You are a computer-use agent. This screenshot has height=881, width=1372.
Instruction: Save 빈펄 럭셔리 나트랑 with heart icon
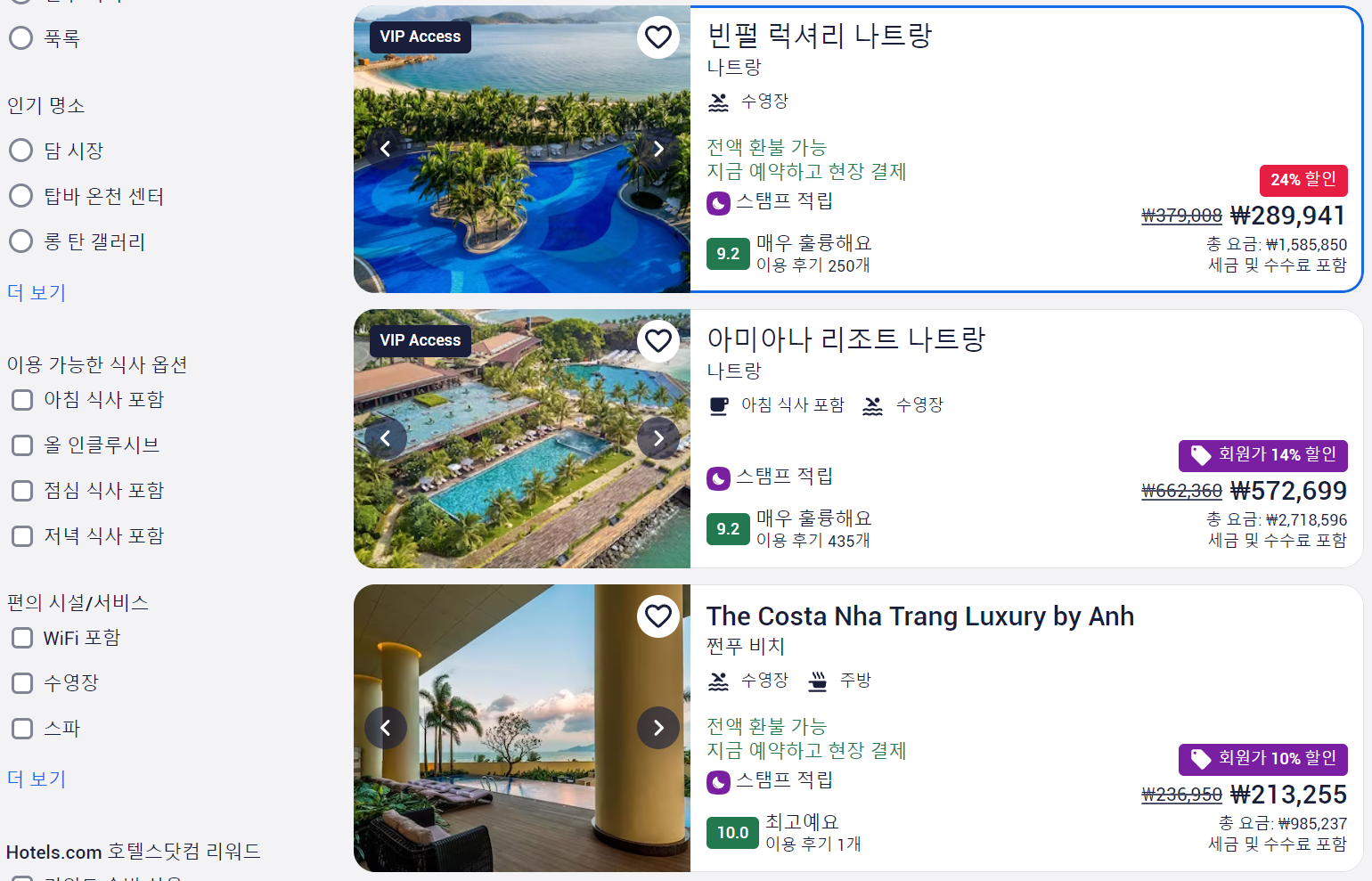point(658,37)
